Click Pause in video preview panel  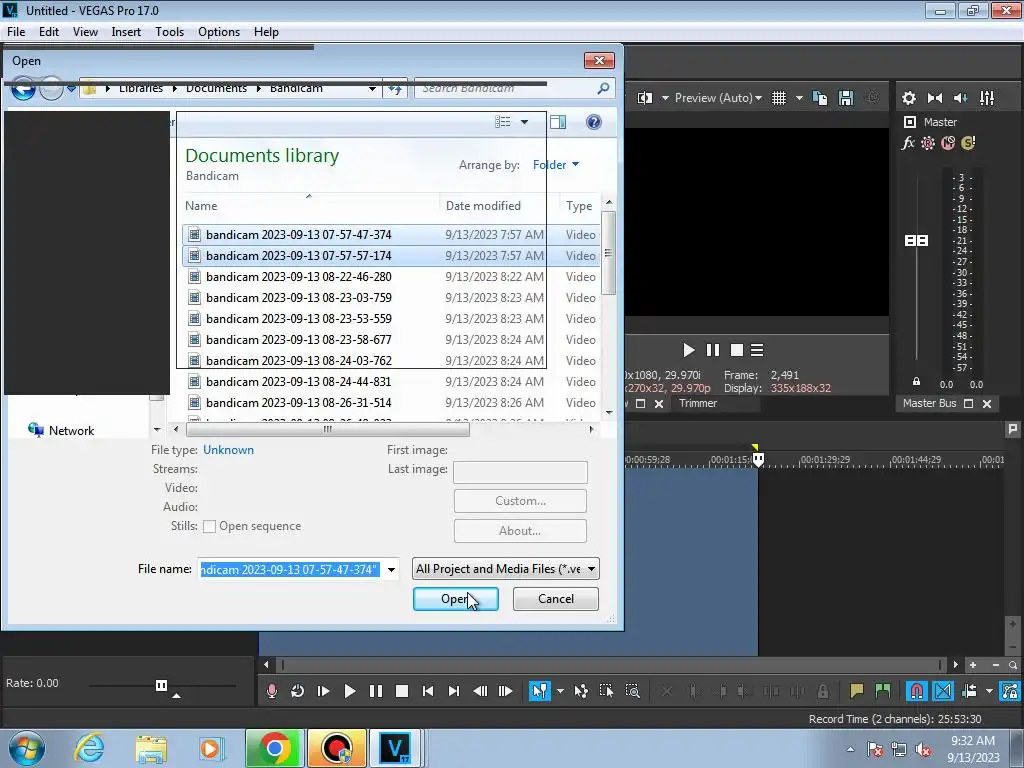[712, 351]
